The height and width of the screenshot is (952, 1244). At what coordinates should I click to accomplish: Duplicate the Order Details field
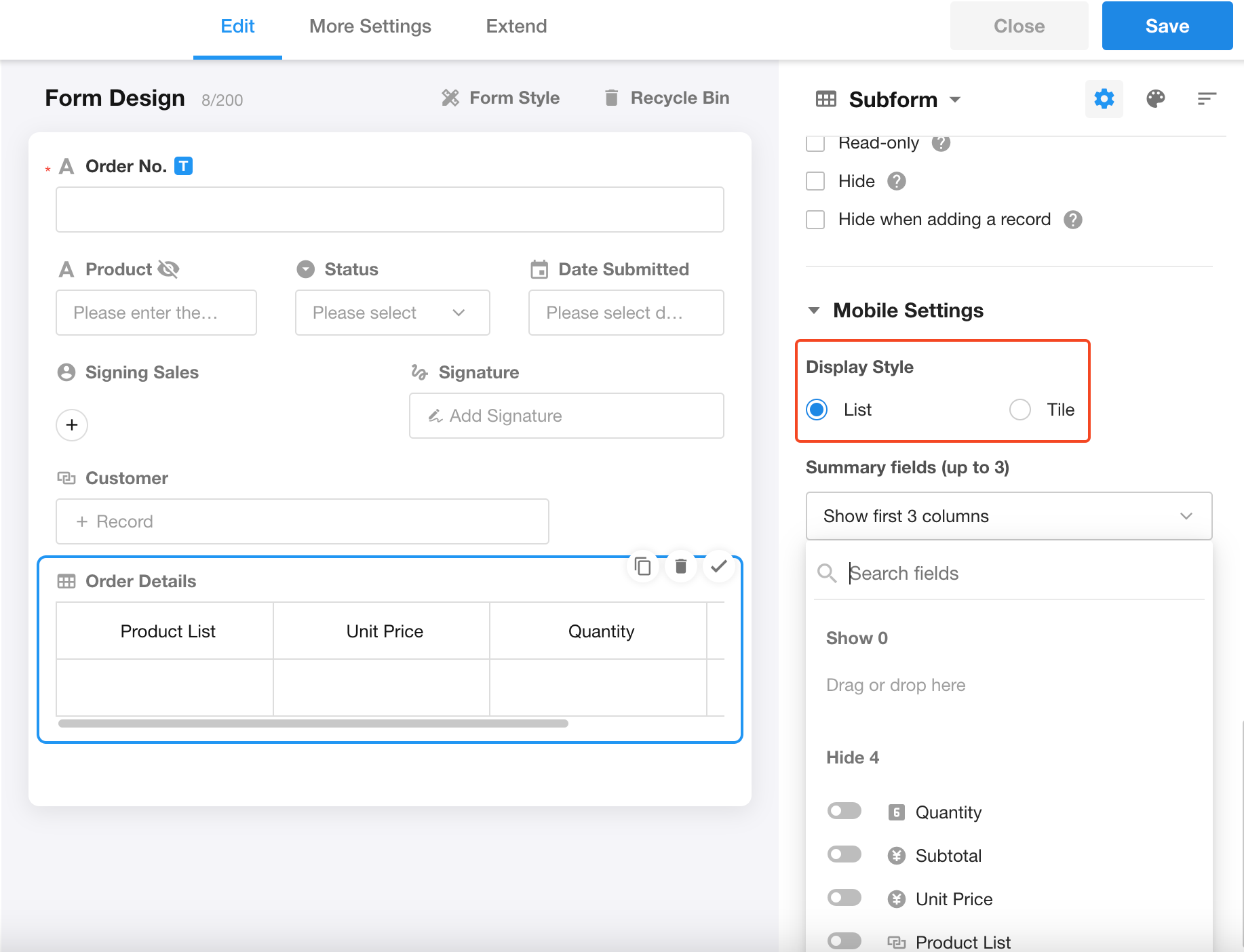coord(642,566)
